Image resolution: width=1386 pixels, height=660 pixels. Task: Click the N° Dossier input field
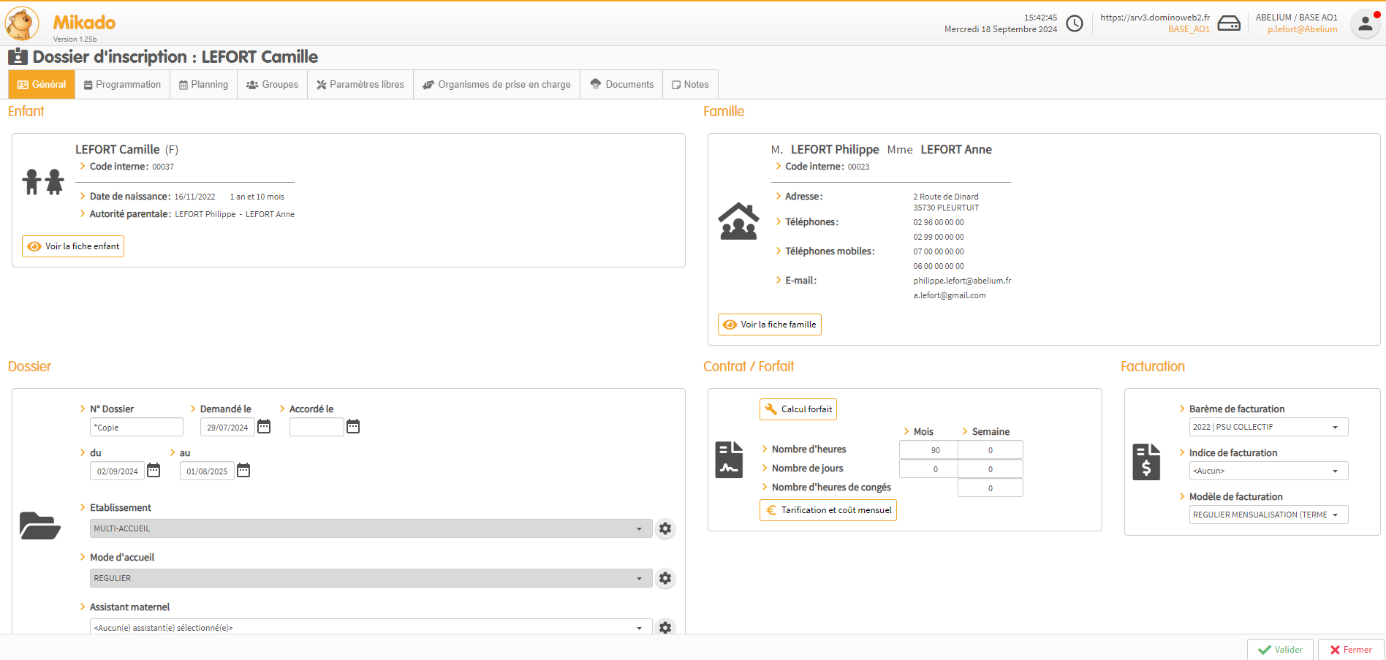pos(136,427)
